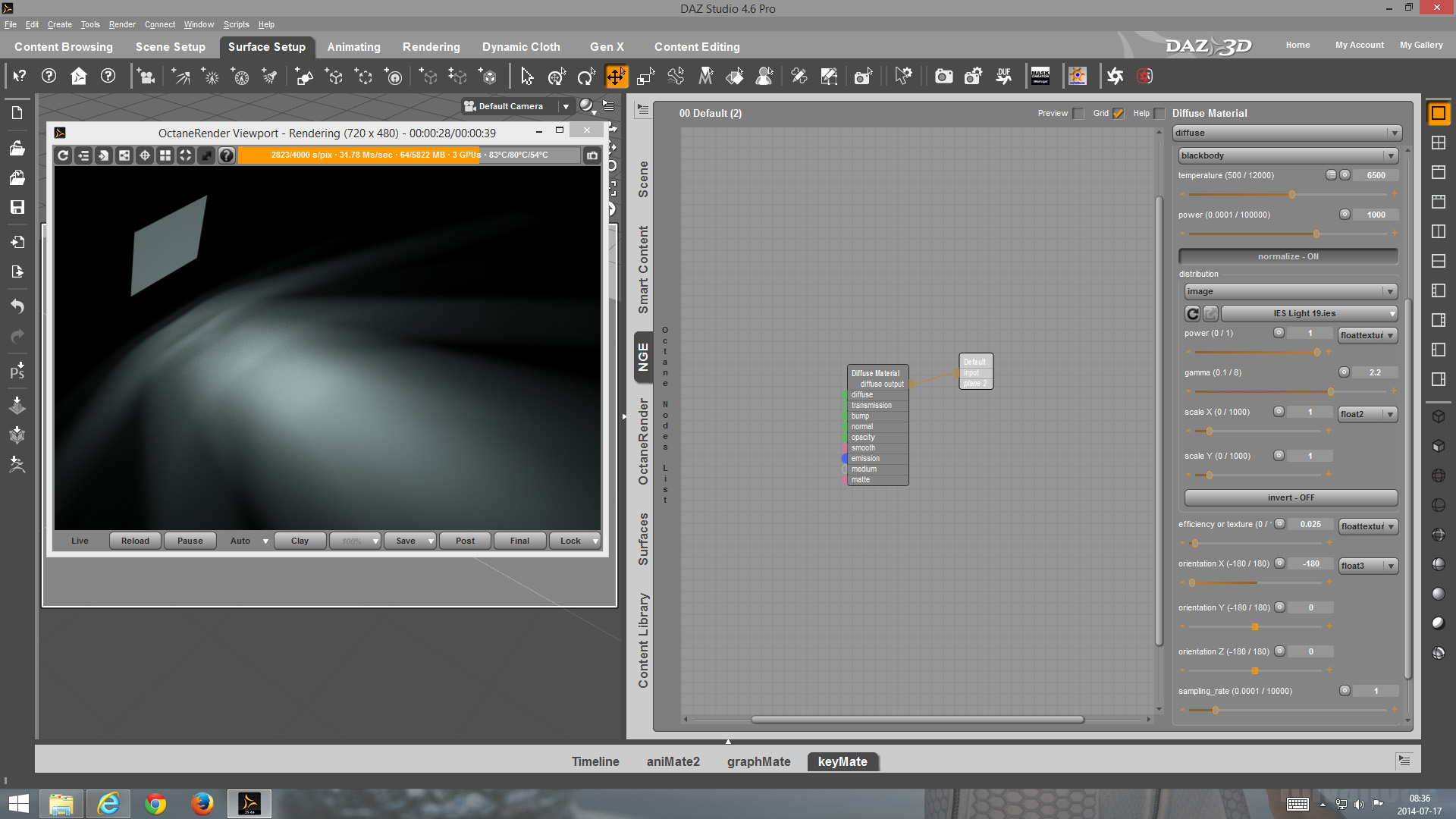Expand the Default Camera dropdown
Screen dimensions: 1456x819
[566, 106]
